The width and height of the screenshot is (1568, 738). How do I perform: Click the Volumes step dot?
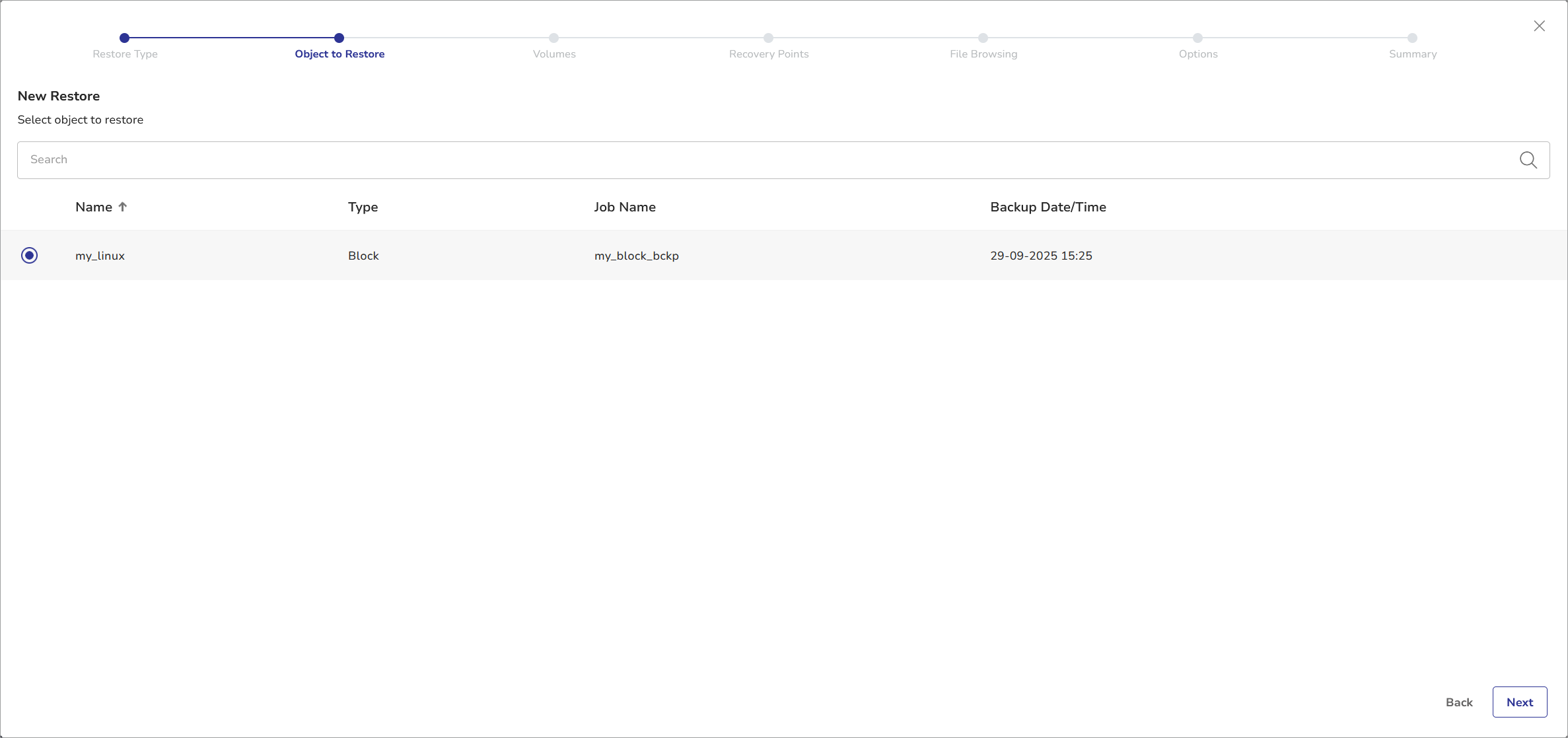[x=553, y=38]
